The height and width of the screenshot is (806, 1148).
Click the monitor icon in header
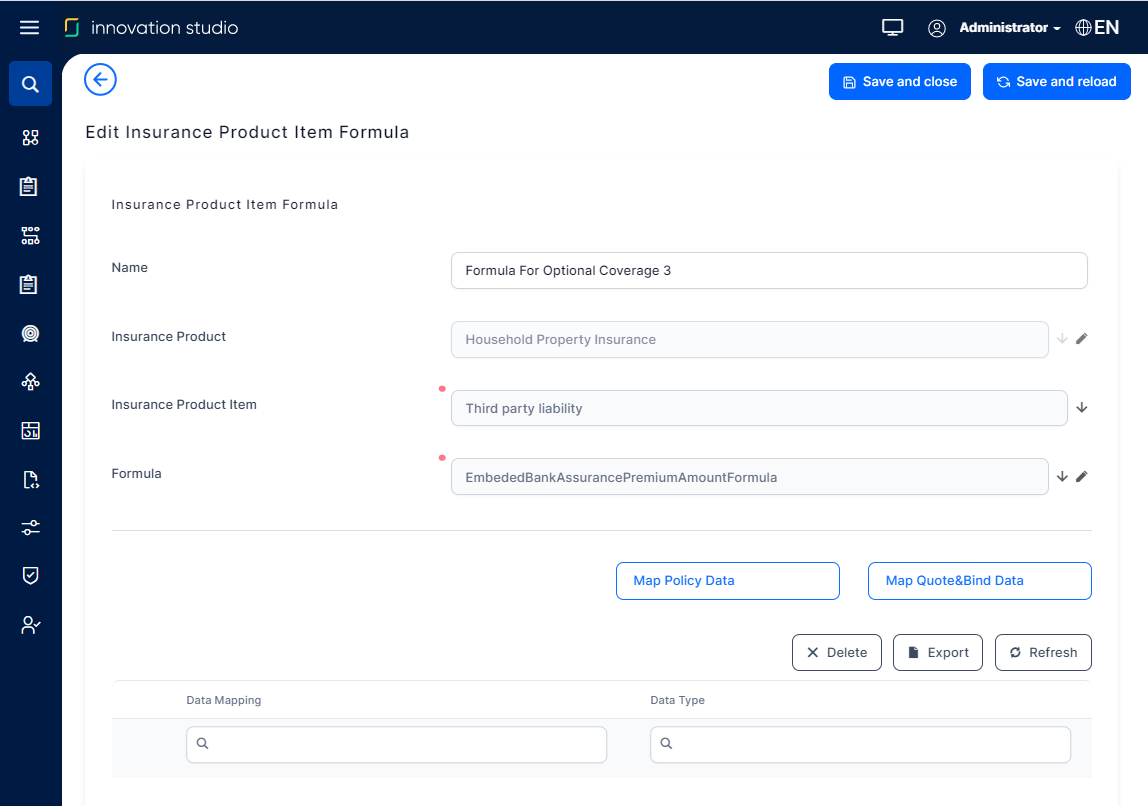pyautogui.click(x=893, y=28)
